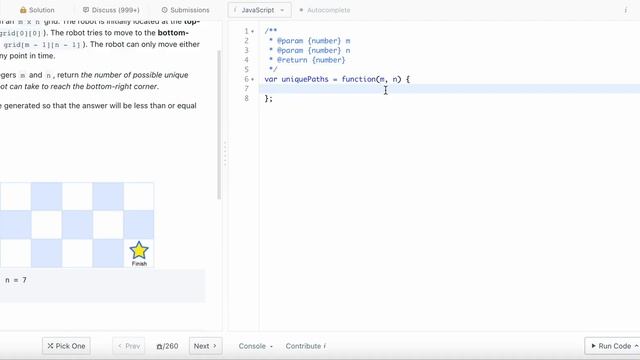The height and width of the screenshot is (360, 640).
Task: Collapse the function fold arrow on line 6
Action: [x=253, y=79]
